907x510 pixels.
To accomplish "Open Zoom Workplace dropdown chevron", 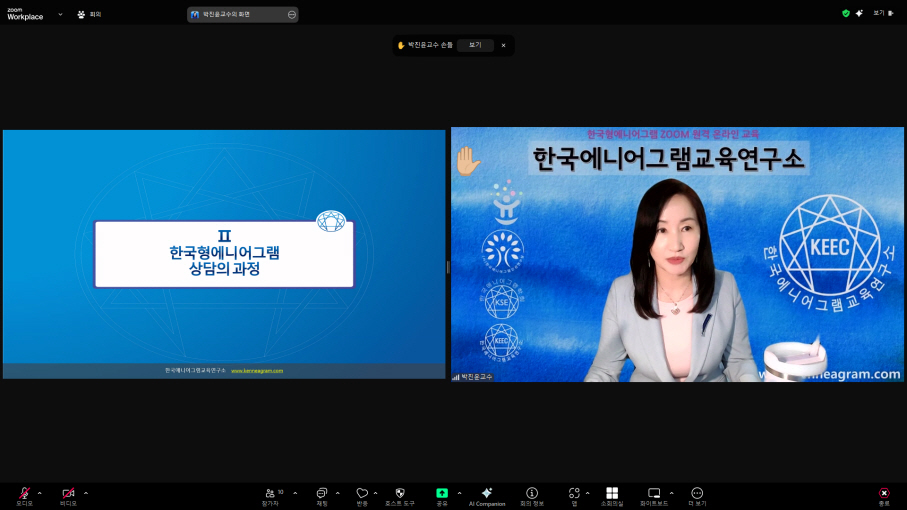I will tap(60, 14).
